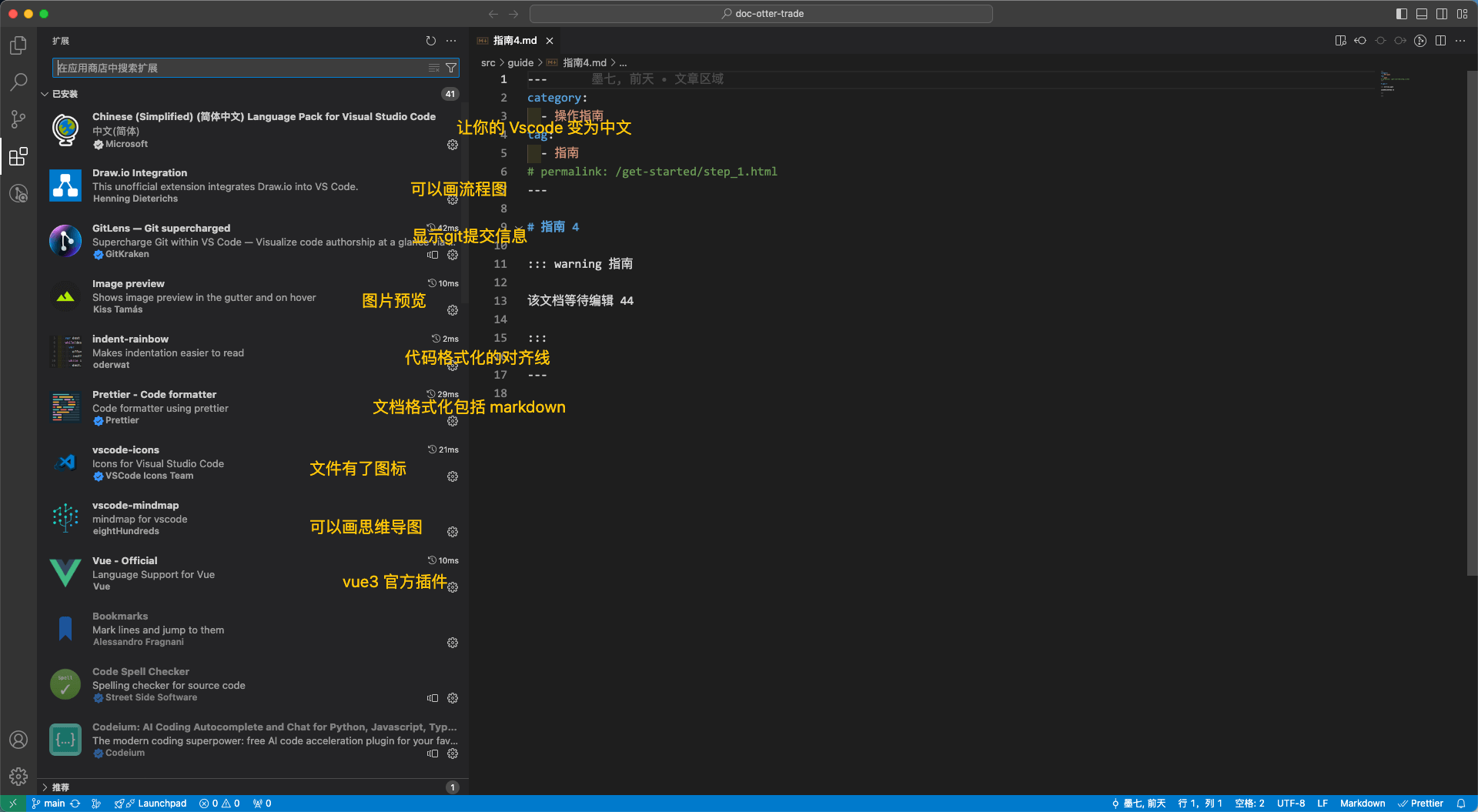Open manage gear for Bookmarks extension
This screenshot has width=1478, height=812.
453,643
